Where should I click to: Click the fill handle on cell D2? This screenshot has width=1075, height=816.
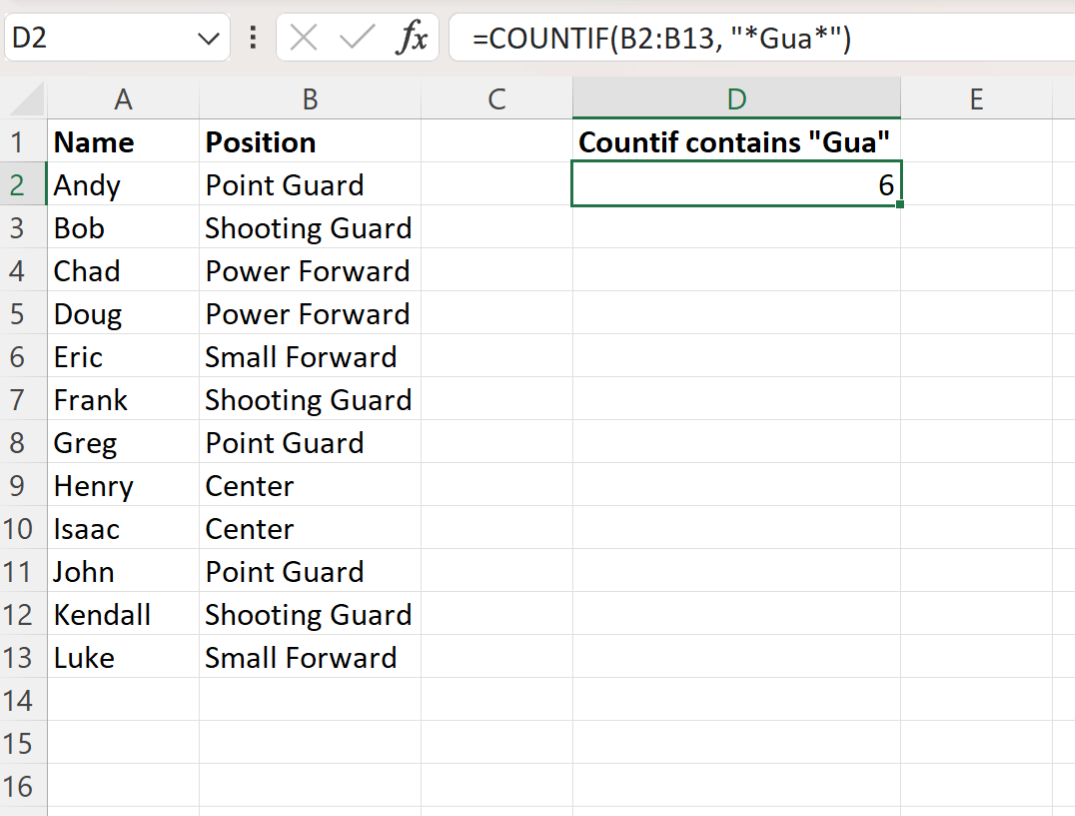[x=898, y=204]
